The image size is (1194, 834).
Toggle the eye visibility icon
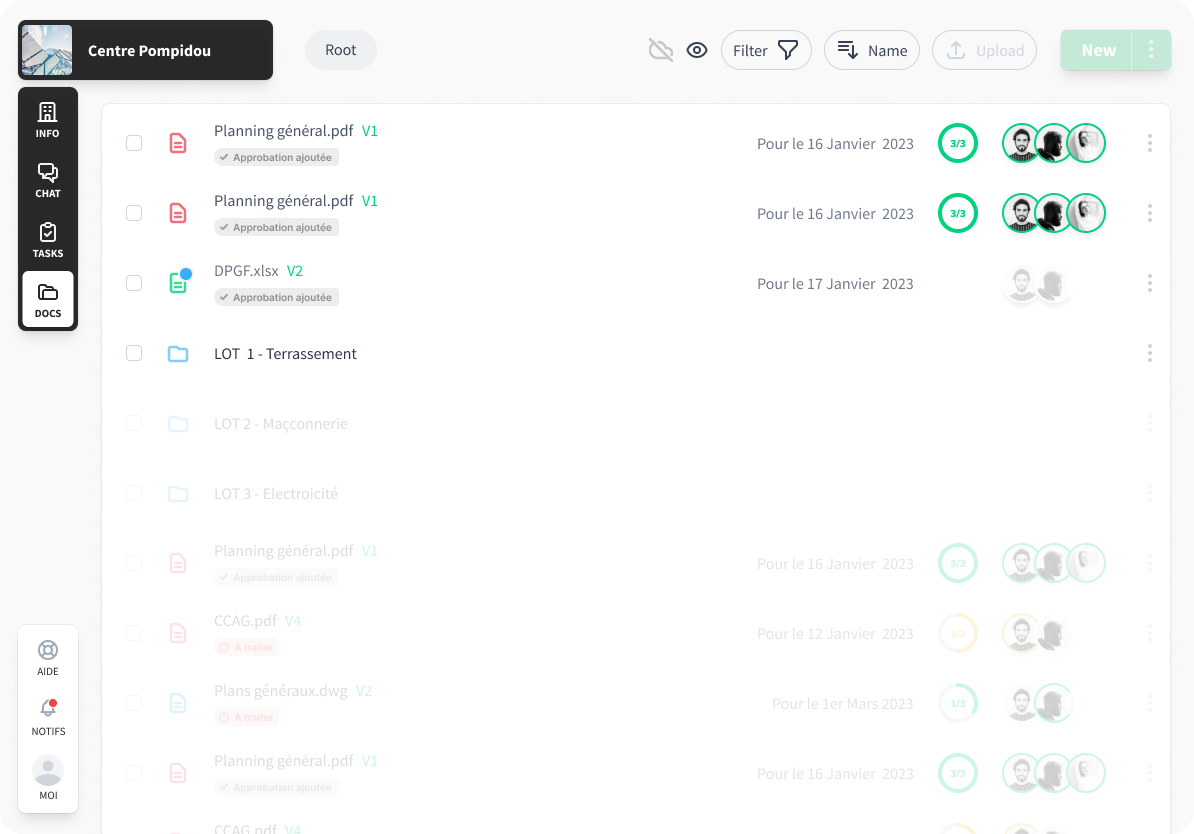coord(697,50)
